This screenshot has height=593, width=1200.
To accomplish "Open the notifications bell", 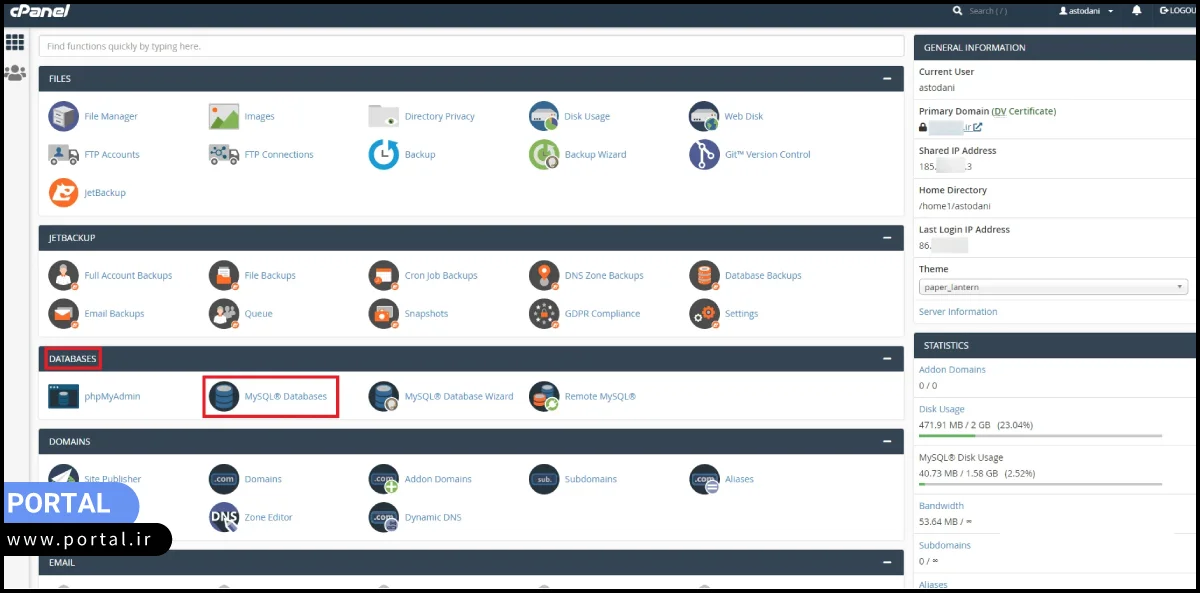I will (x=1135, y=11).
